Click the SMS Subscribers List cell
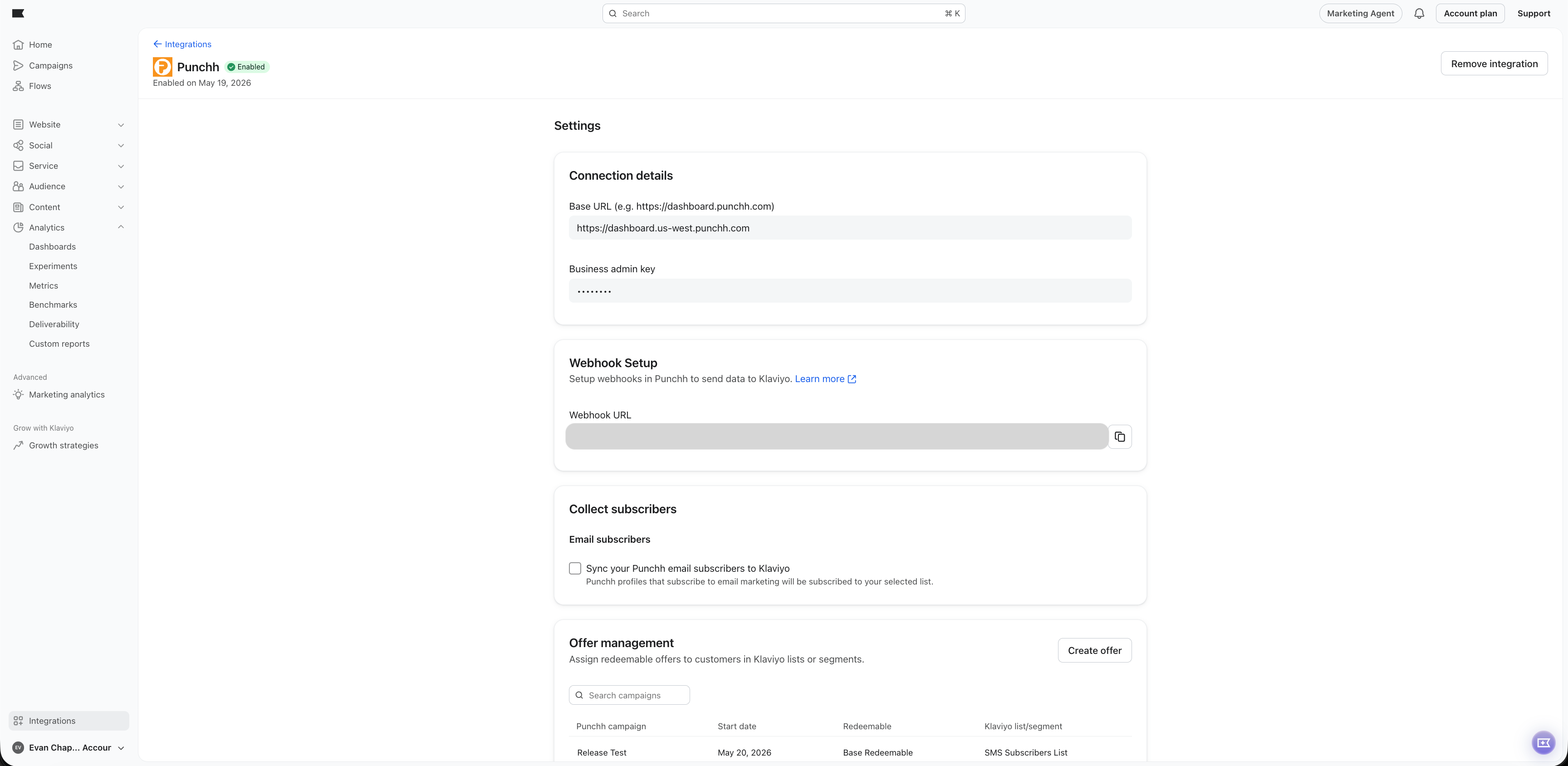 [x=1026, y=752]
